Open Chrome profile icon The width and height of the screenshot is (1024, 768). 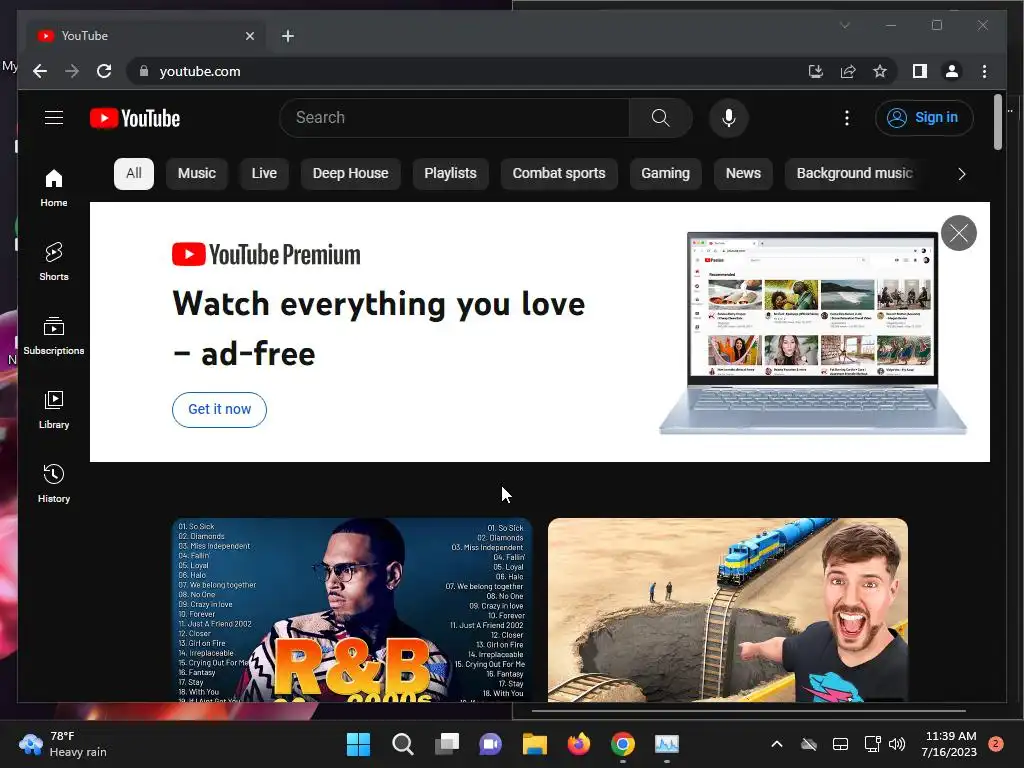coord(952,71)
